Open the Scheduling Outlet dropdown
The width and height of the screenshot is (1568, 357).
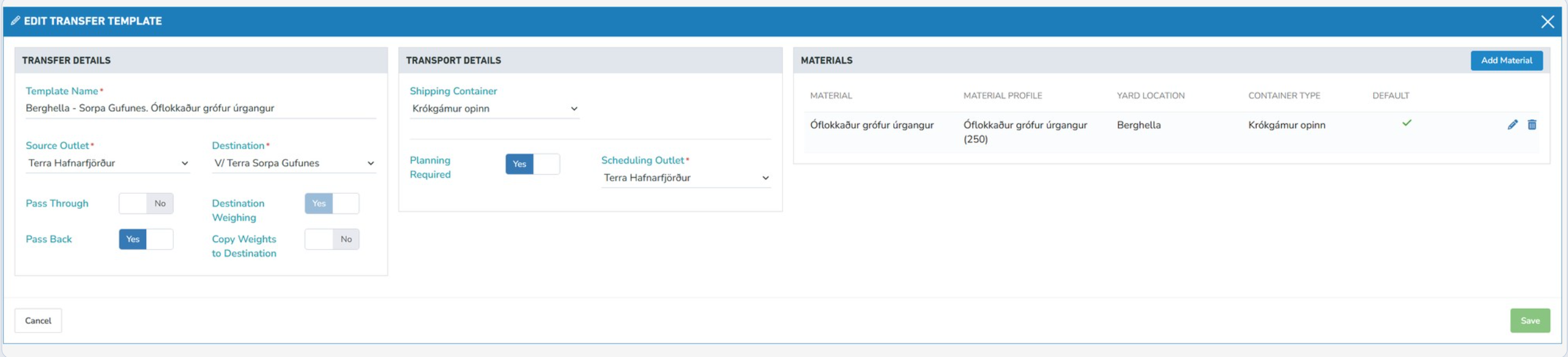click(686, 178)
